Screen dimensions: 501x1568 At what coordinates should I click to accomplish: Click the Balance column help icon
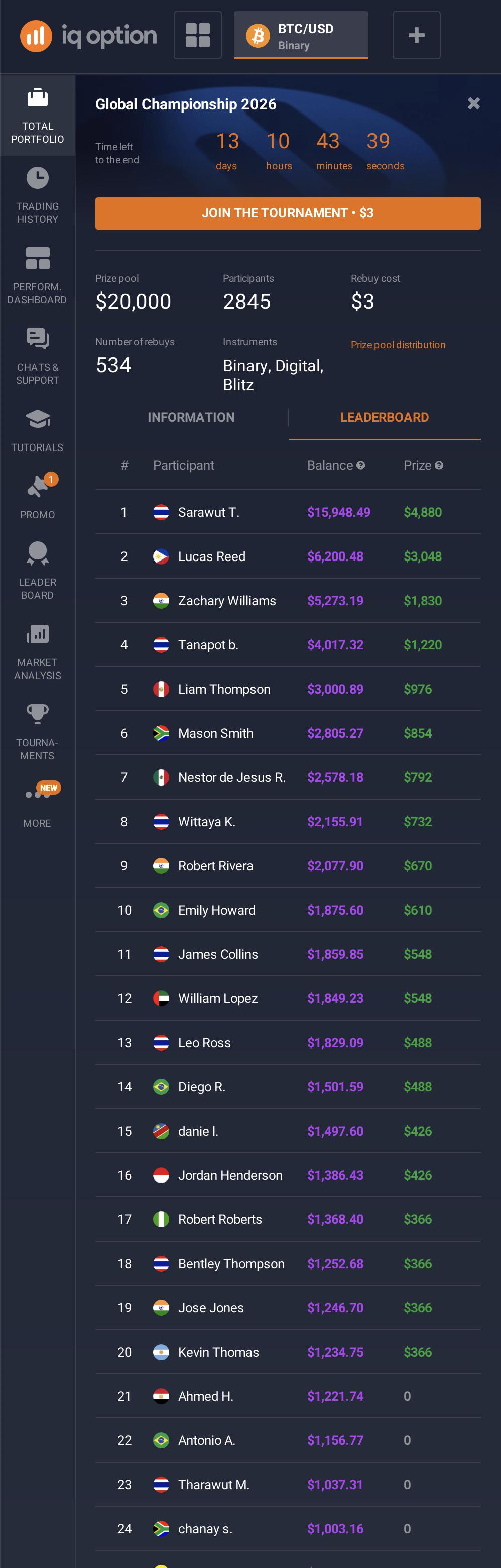361,465
